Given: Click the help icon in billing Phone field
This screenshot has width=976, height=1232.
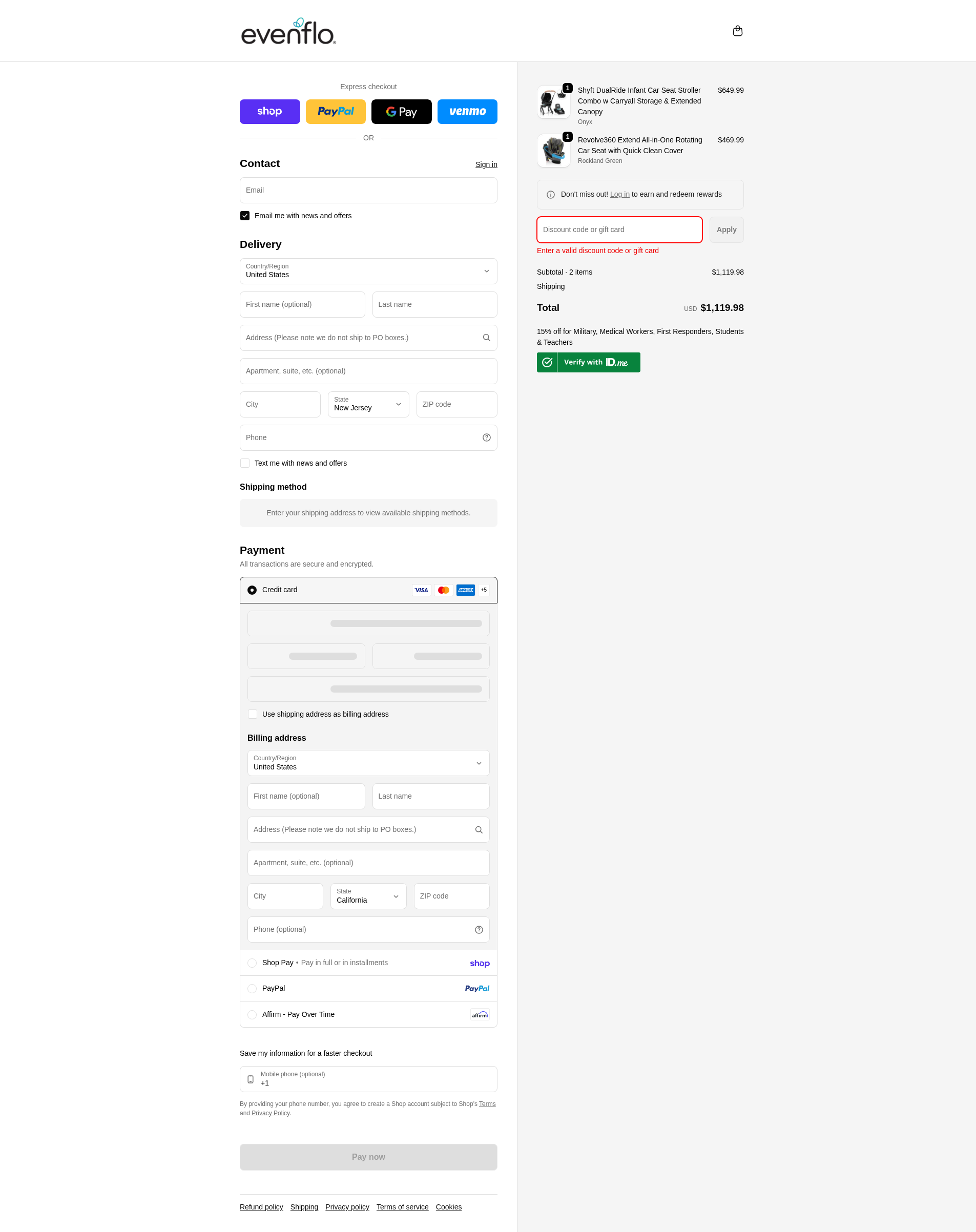Looking at the screenshot, I should [479, 930].
